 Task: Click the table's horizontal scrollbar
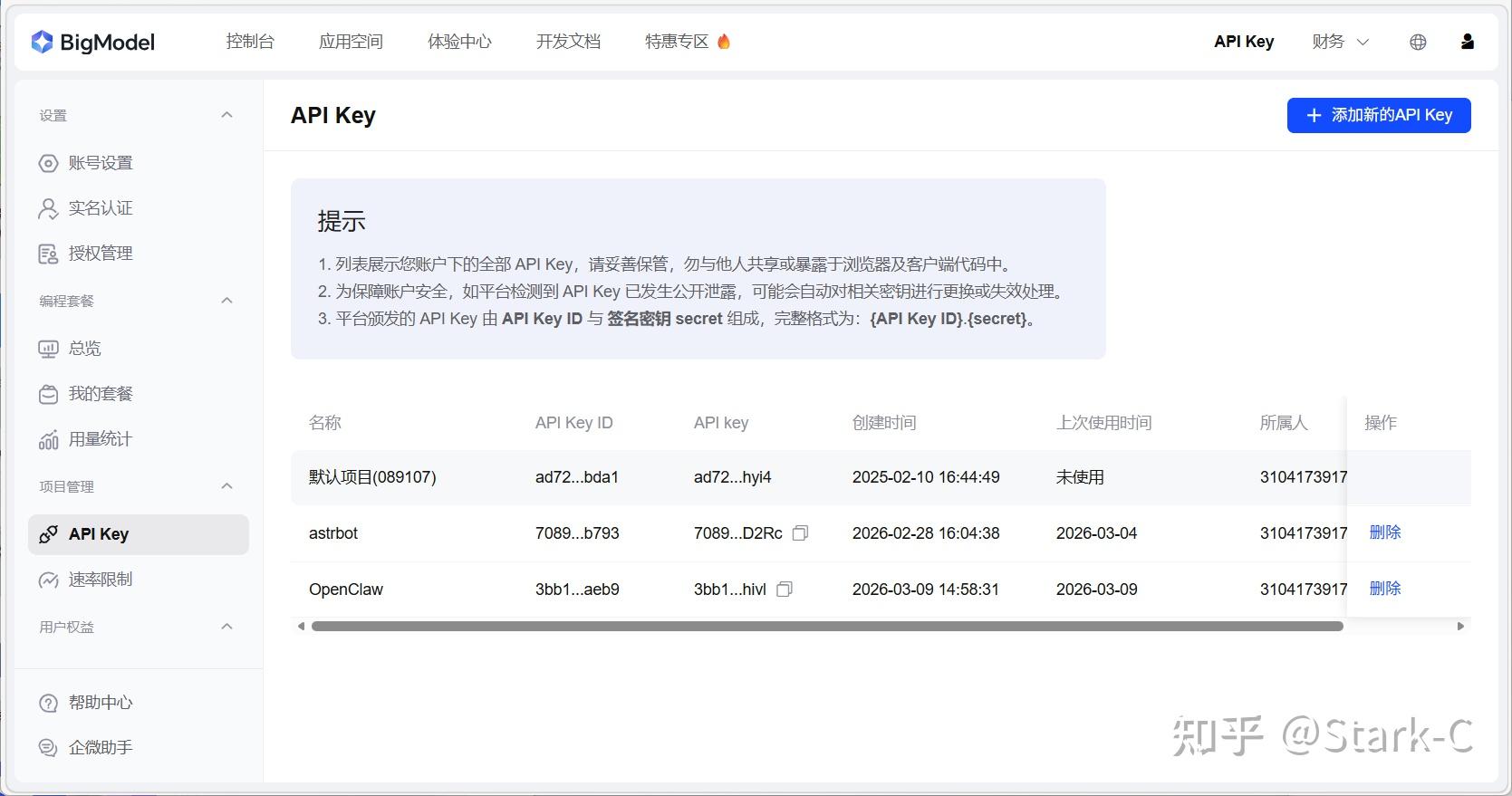coord(826,626)
